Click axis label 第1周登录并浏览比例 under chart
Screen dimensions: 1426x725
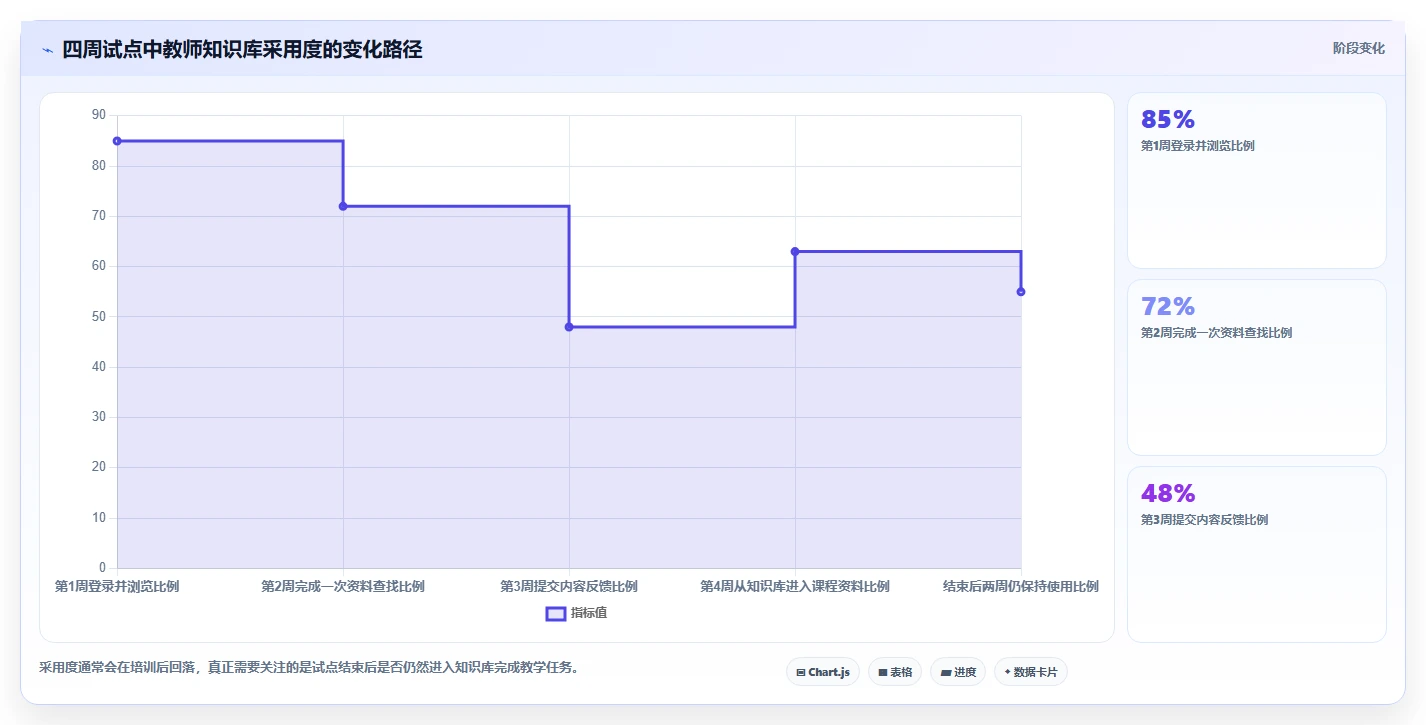(x=117, y=586)
